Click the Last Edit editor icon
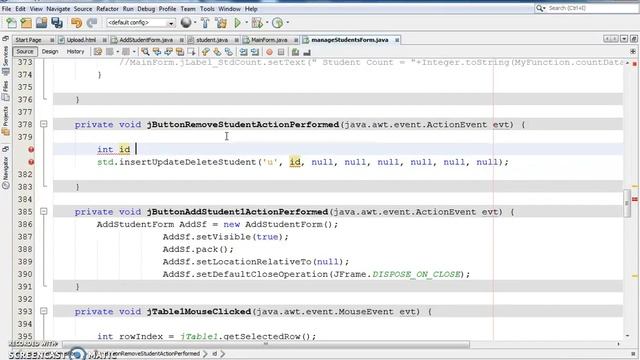The width and height of the screenshot is (640, 360). [98, 52]
